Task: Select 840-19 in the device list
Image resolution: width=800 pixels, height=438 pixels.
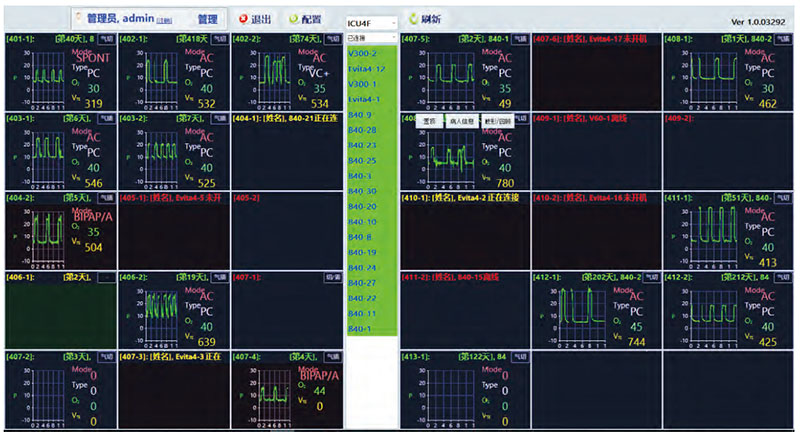Action: point(362,252)
